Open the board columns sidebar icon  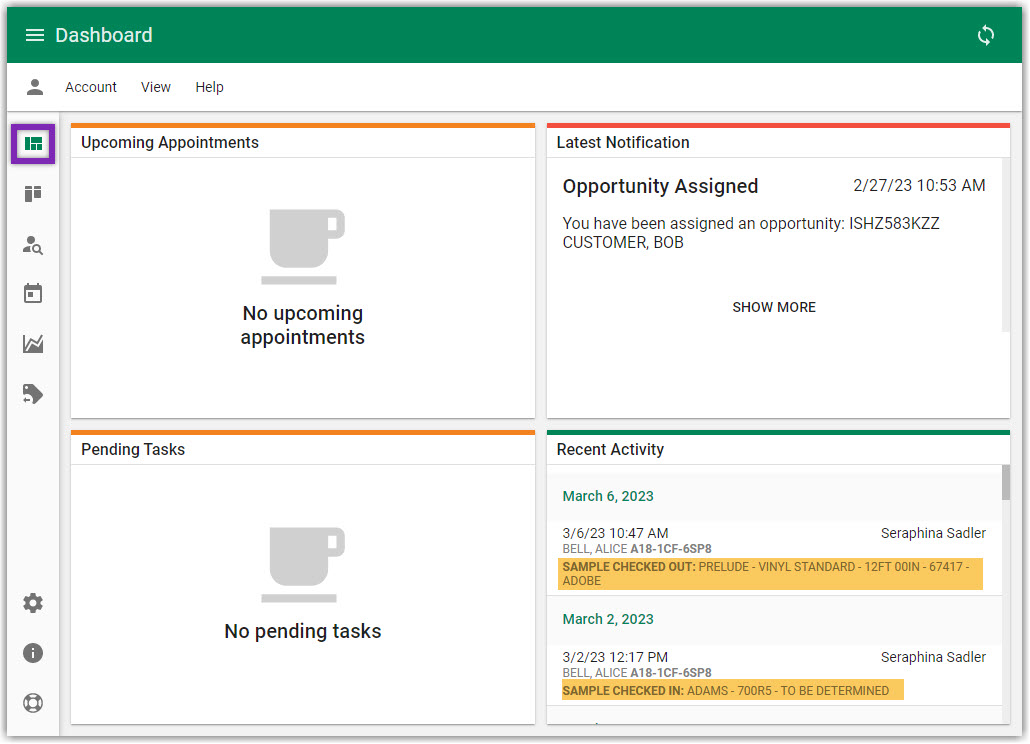33,194
